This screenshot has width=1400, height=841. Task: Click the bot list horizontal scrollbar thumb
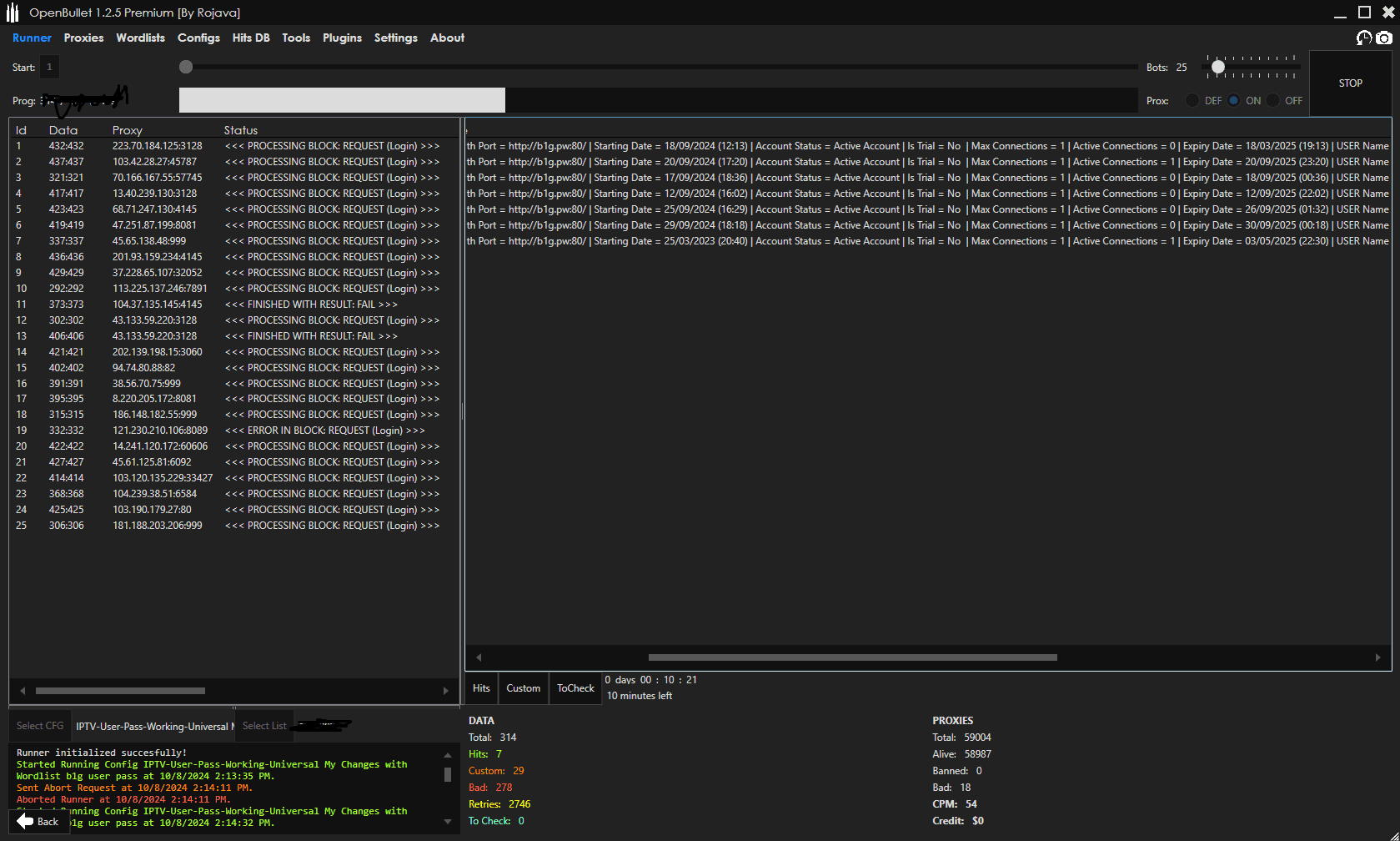[x=120, y=691]
